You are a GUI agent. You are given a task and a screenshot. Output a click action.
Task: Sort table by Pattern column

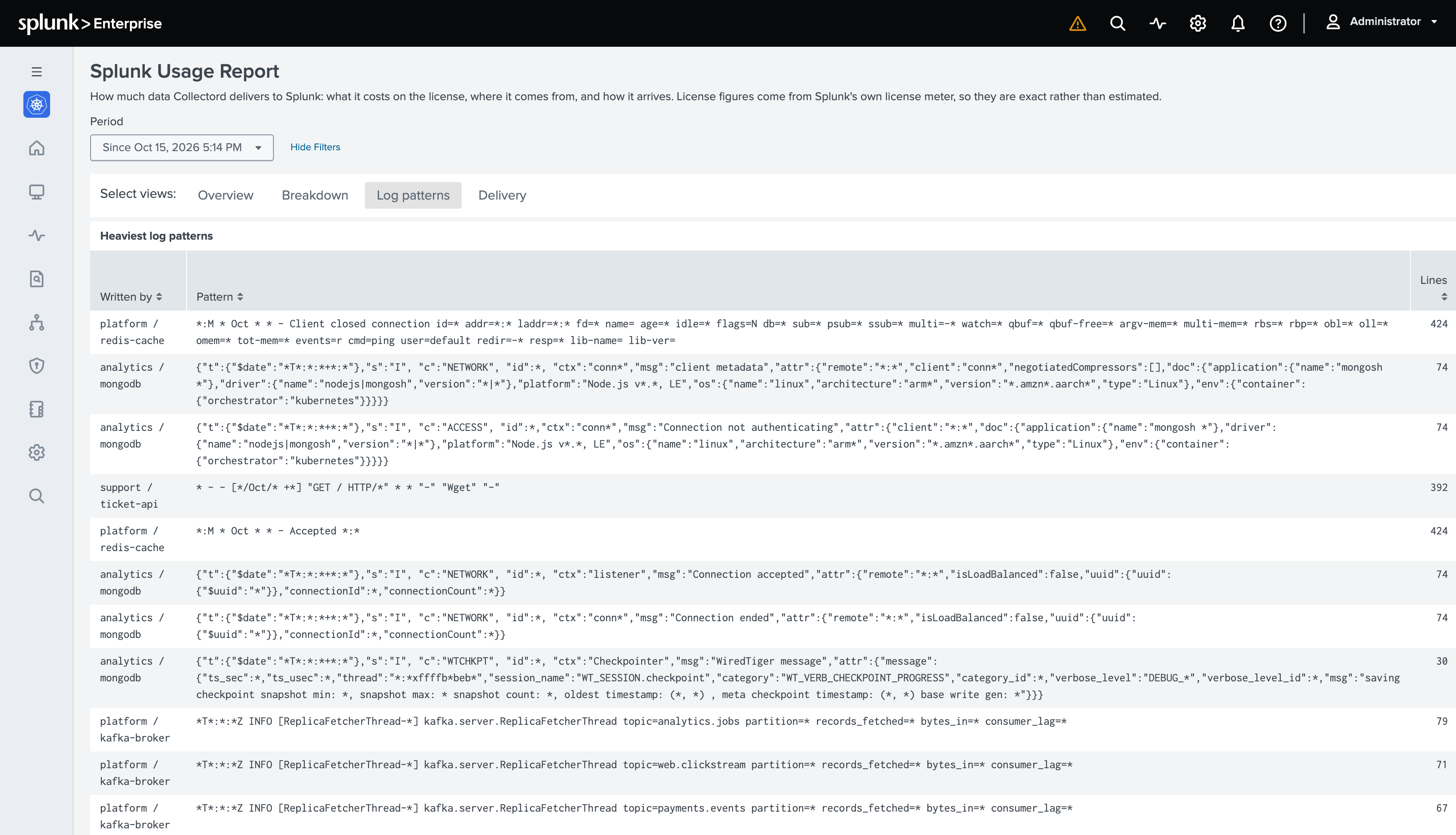(220, 296)
